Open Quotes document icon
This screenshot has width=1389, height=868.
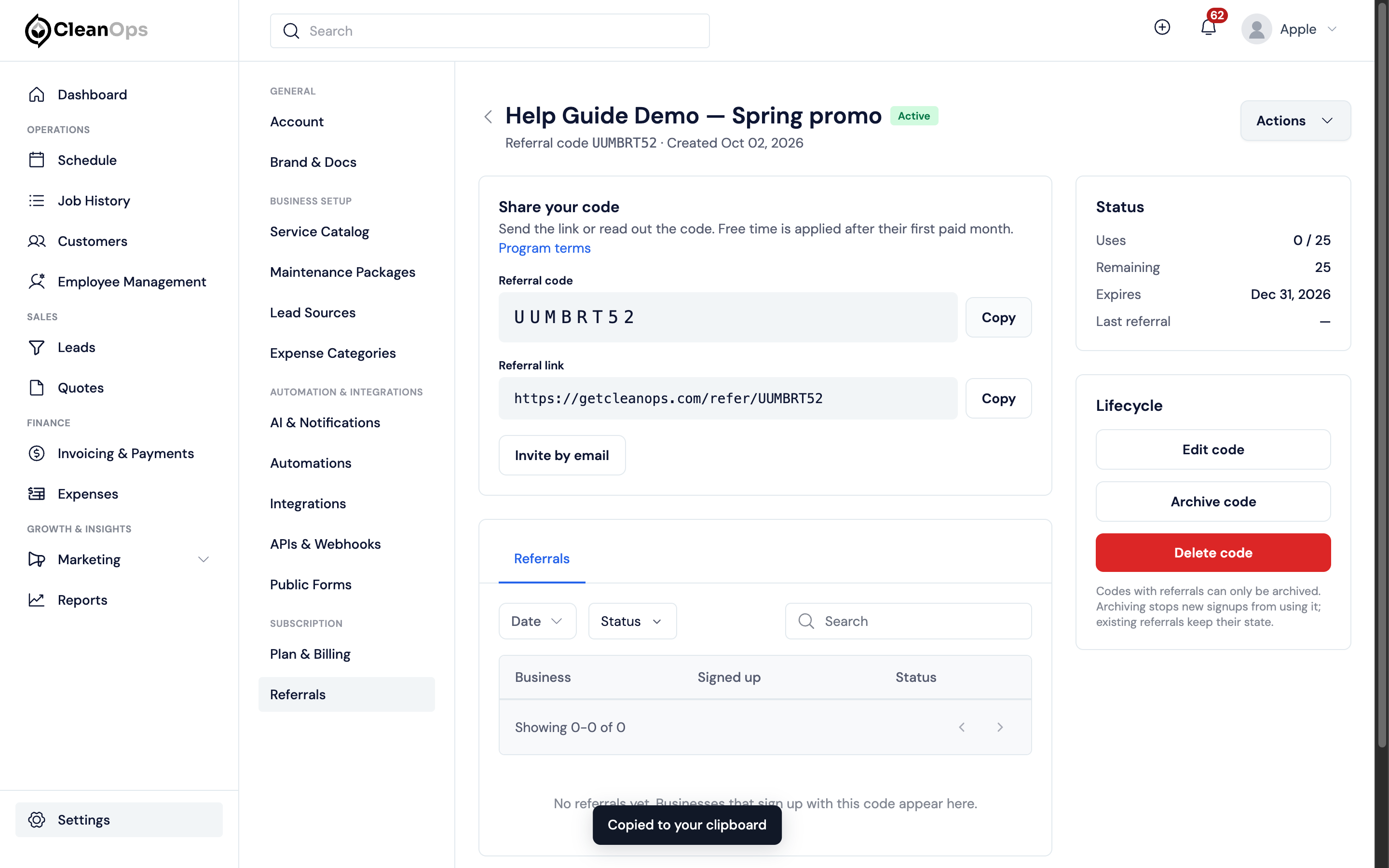(37, 388)
